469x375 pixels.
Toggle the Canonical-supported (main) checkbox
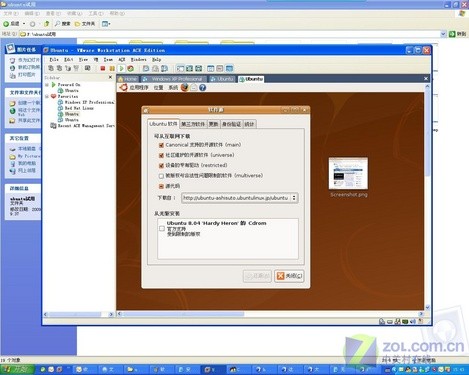tap(161, 145)
